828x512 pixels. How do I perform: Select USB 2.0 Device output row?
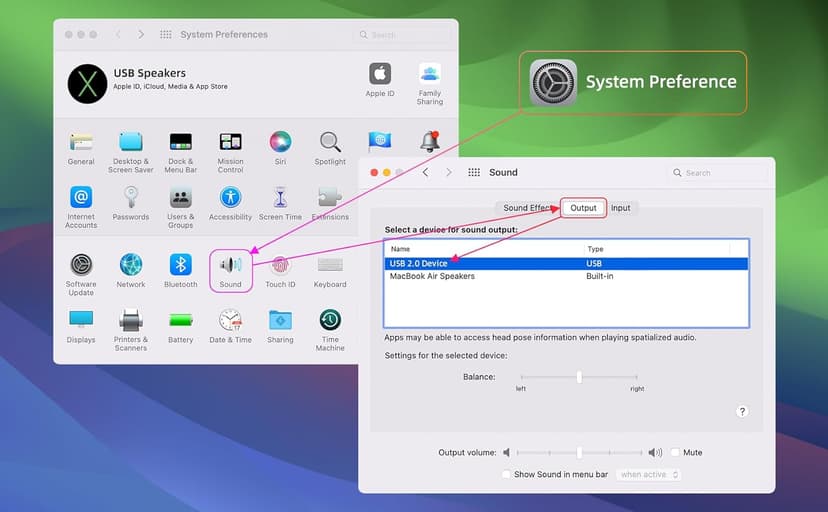566,263
